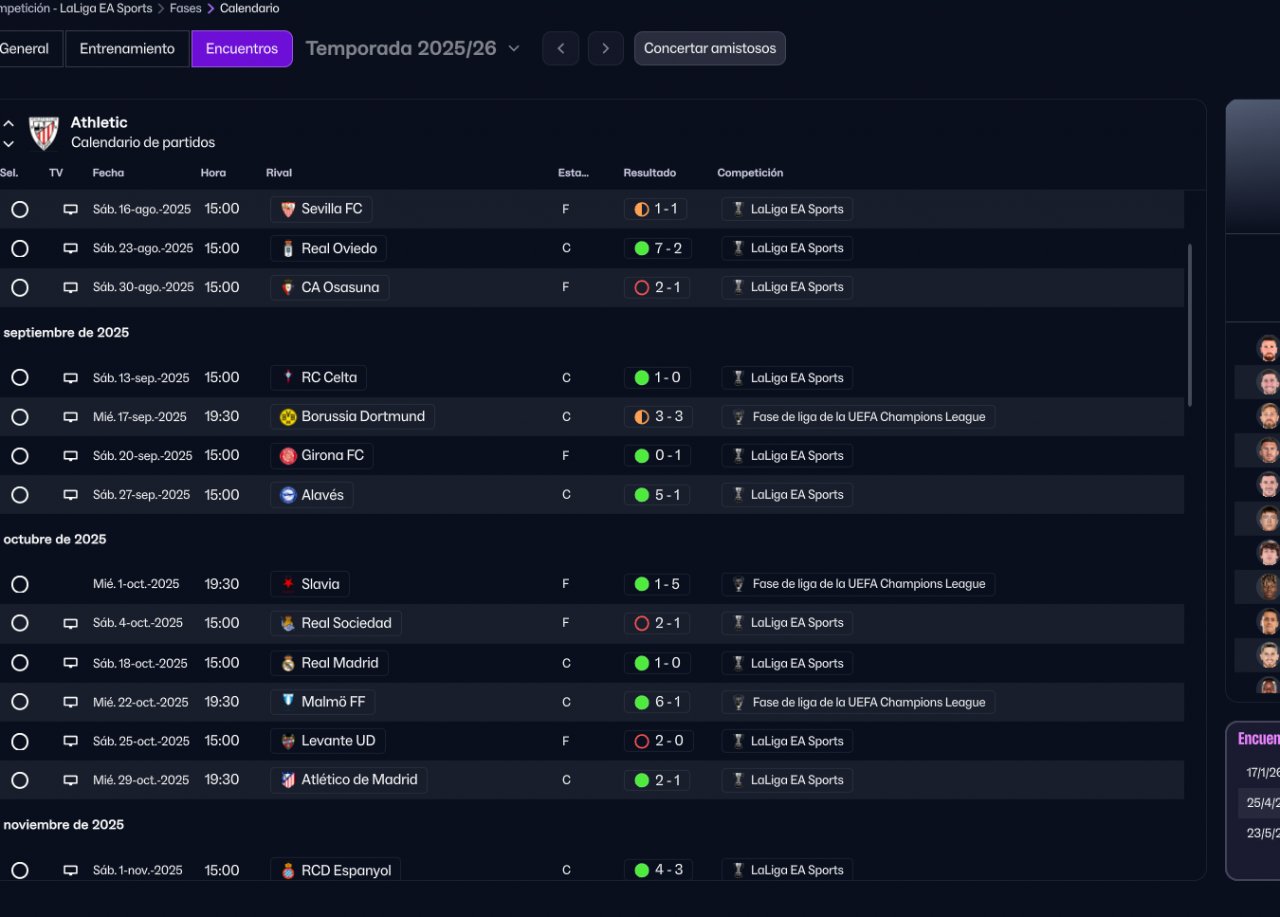Select the Malmö FF match radio button
This screenshot has height=917, width=1280.
[19, 702]
